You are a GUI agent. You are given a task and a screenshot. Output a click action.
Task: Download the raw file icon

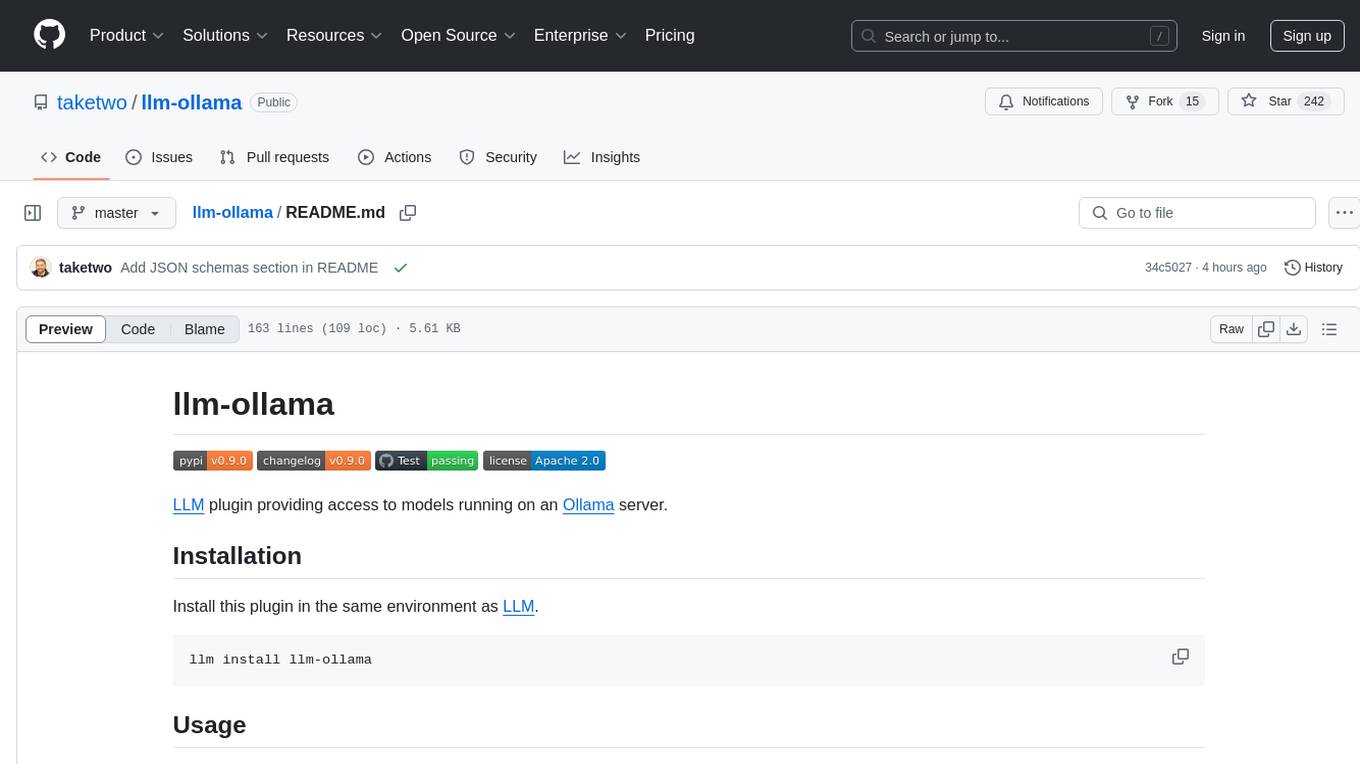(x=1293, y=329)
